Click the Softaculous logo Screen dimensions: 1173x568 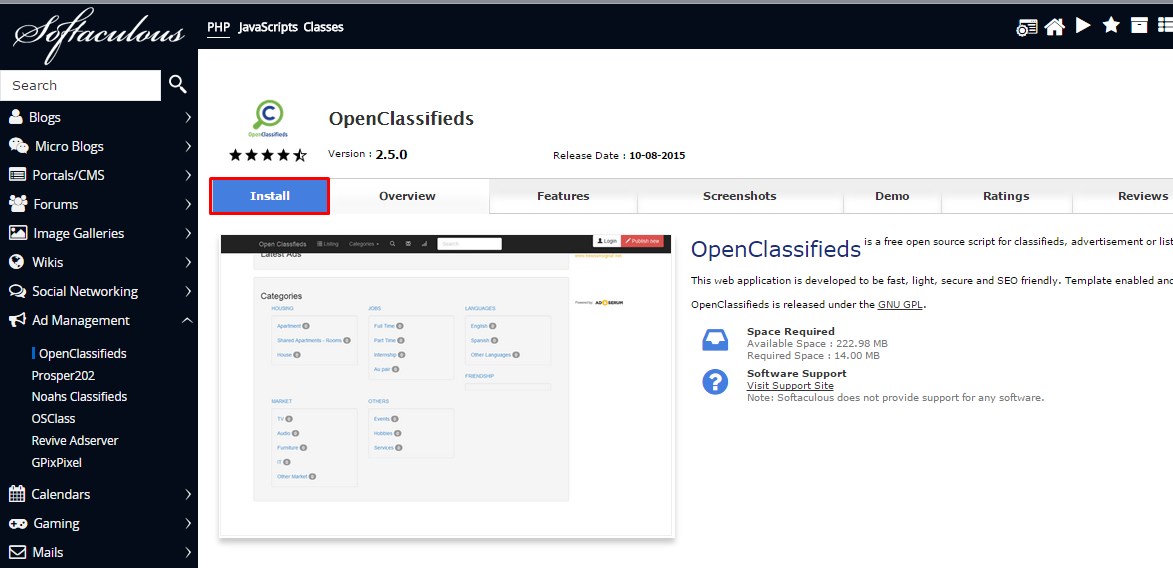(x=99, y=34)
